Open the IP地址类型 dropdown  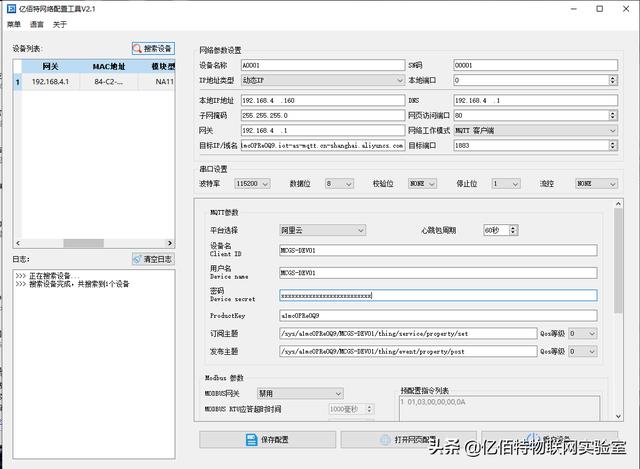(x=323, y=80)
